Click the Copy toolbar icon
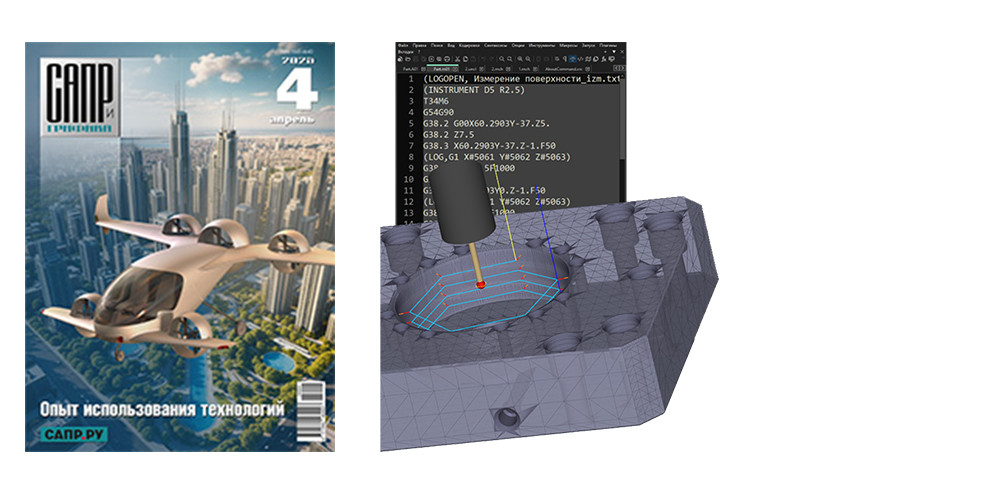 click(466, 59)
